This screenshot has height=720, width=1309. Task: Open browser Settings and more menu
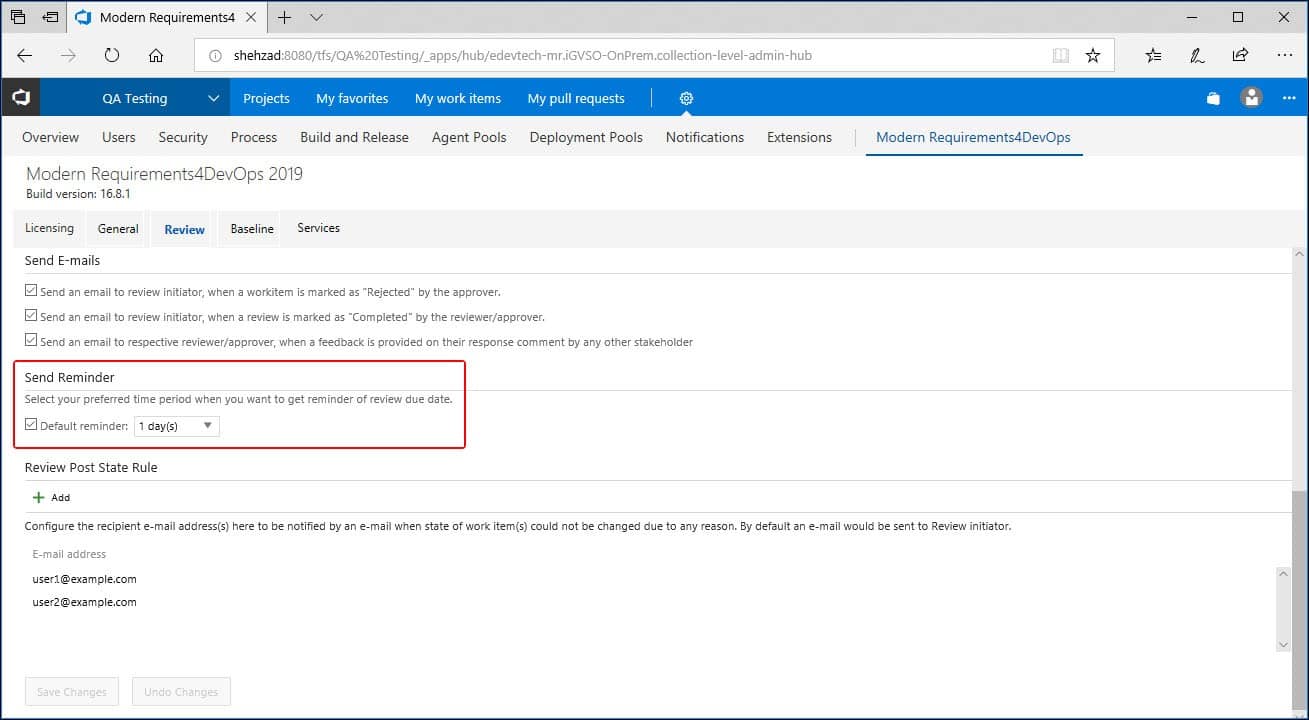(x=1283, y=56)
